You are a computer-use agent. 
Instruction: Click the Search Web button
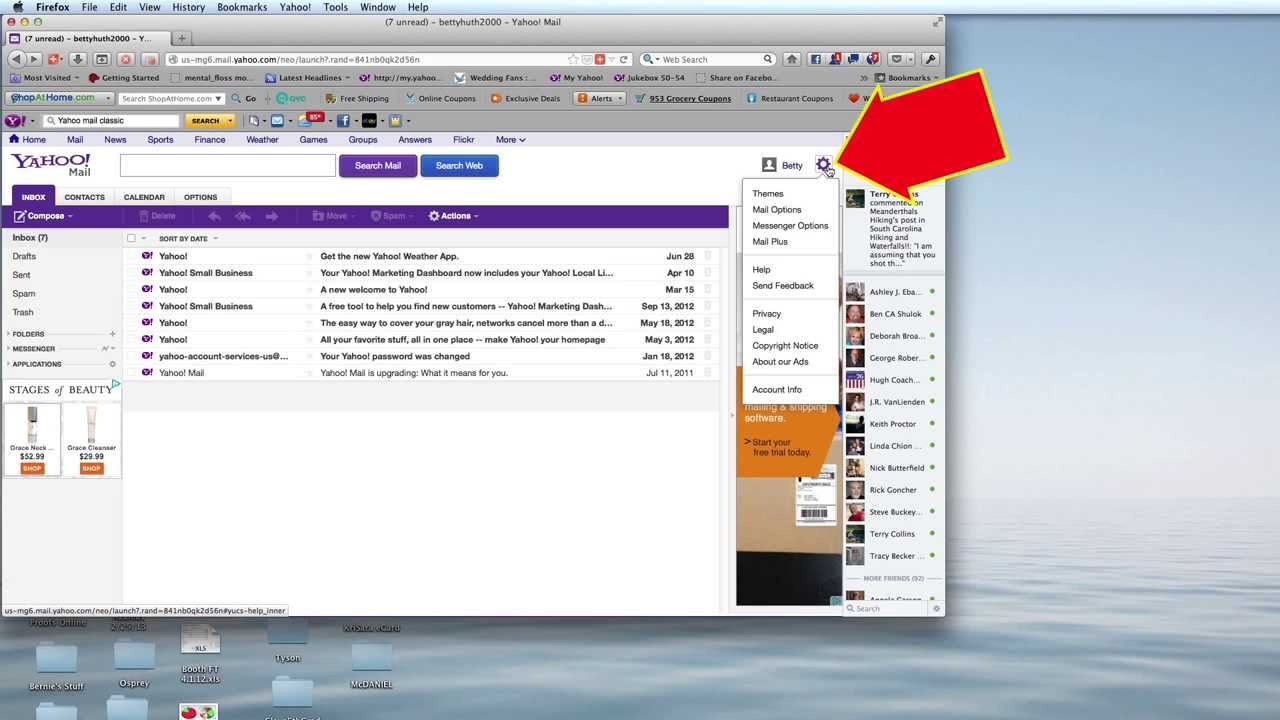pos(459,166)
